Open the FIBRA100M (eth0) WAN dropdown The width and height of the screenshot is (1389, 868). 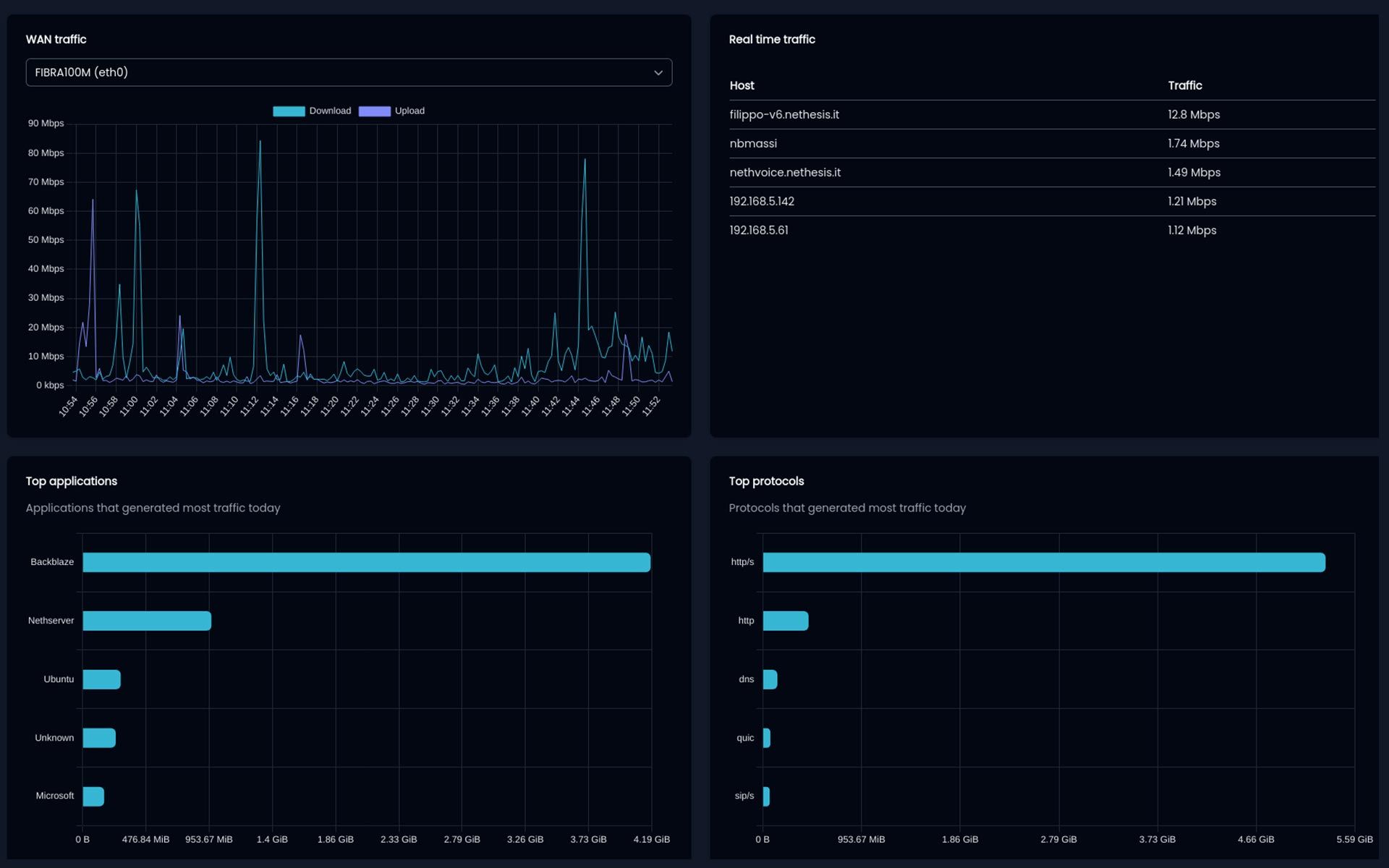click(347, 72)
